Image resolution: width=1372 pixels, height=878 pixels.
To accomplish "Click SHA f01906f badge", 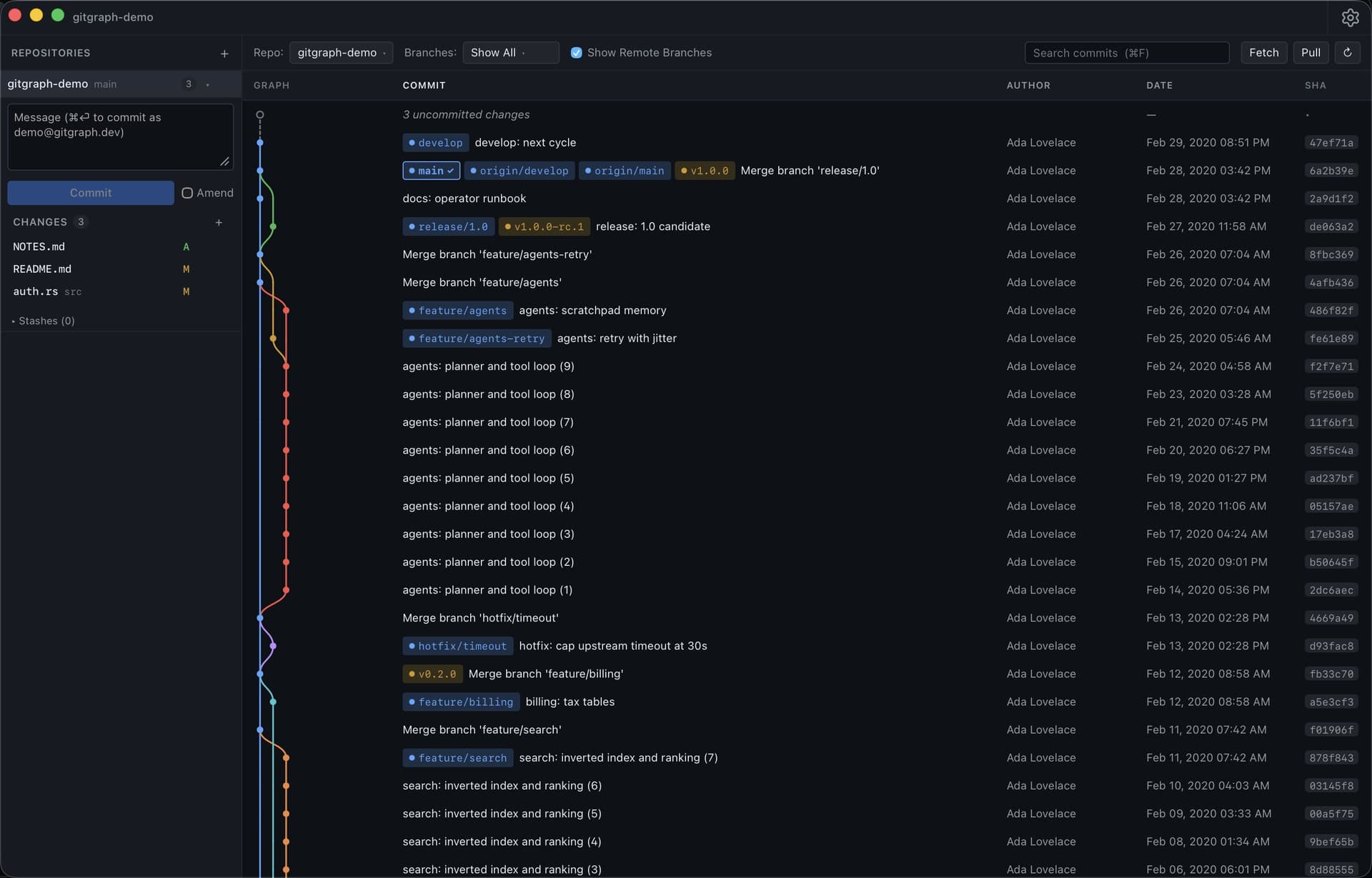I will coord(1331,730).
